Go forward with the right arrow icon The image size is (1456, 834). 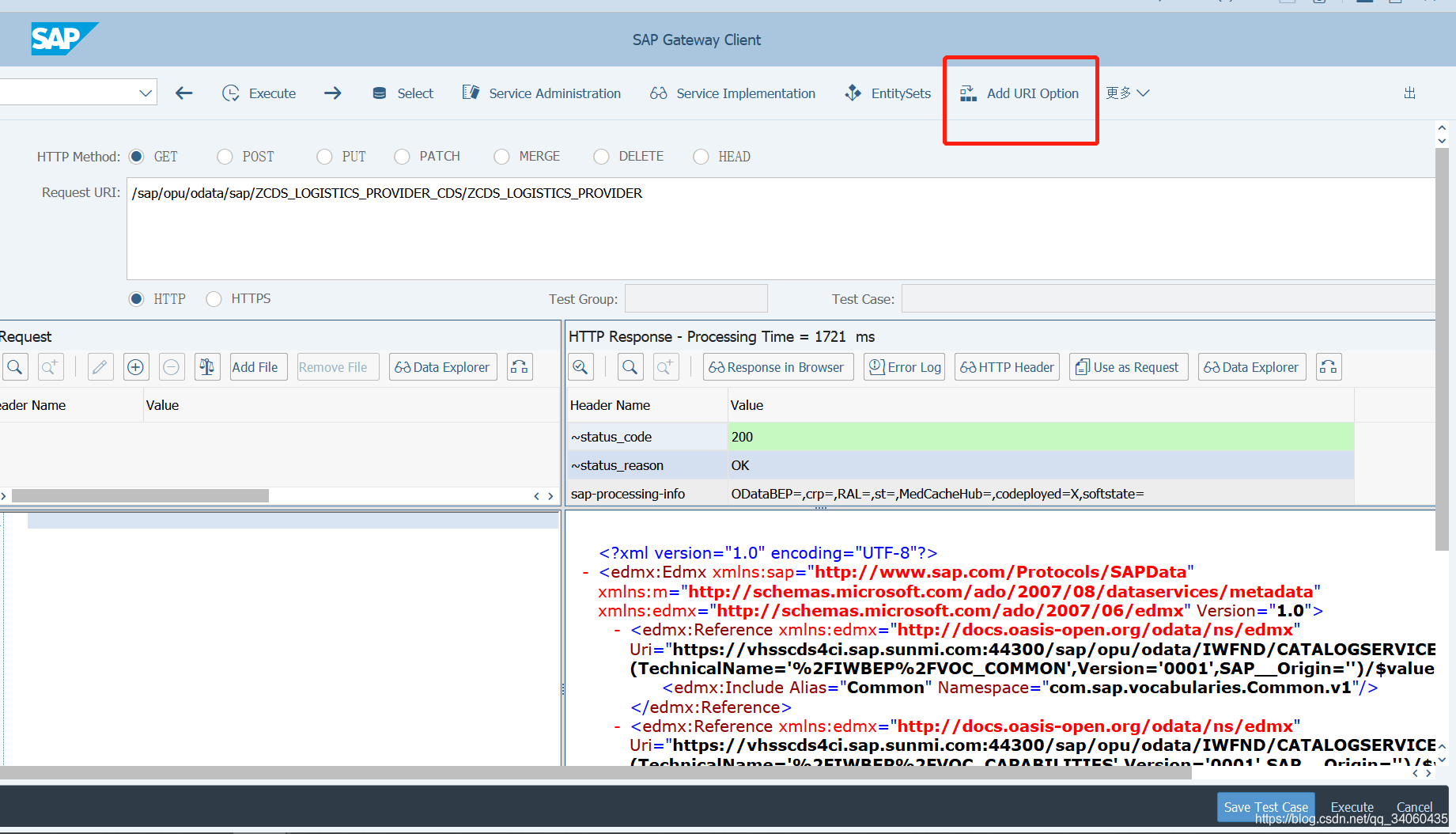[x=333, y=93]
